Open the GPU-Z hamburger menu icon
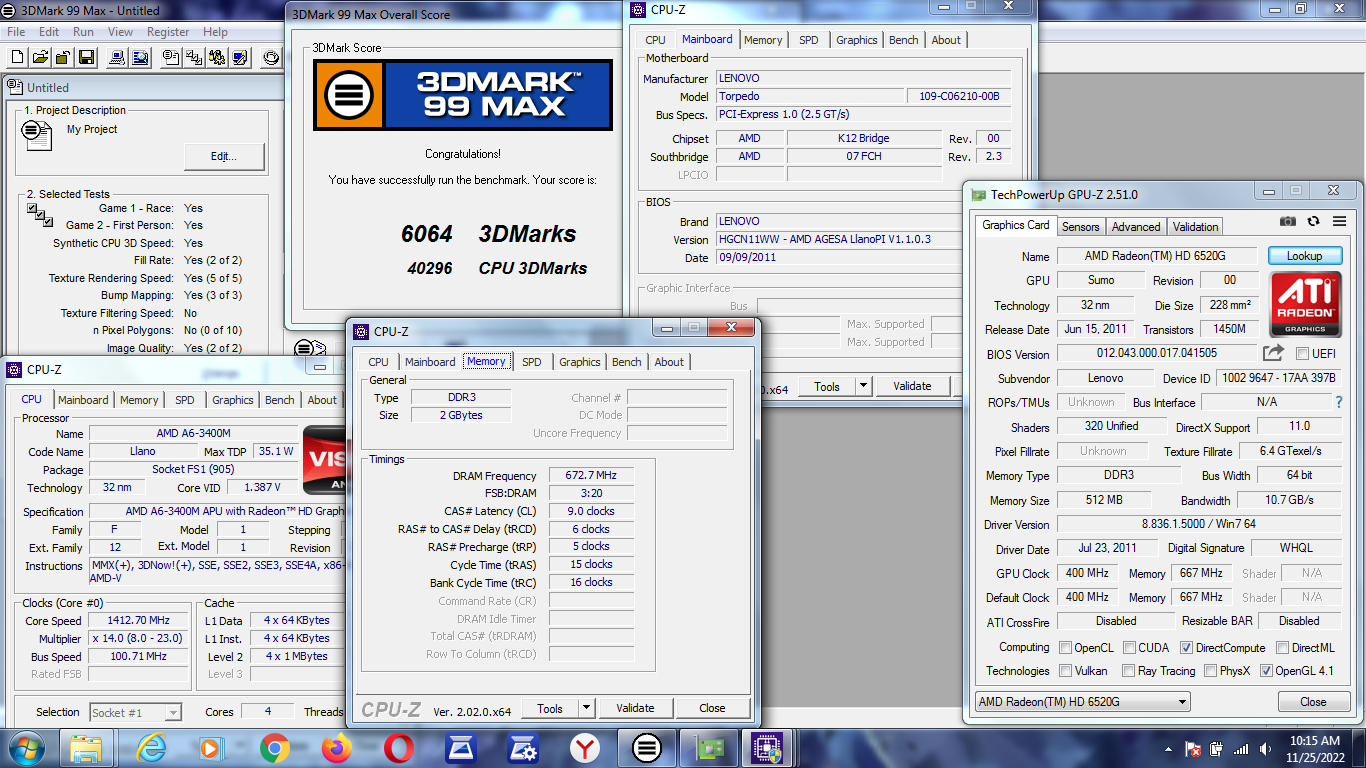 click(x=1339, y=221)
